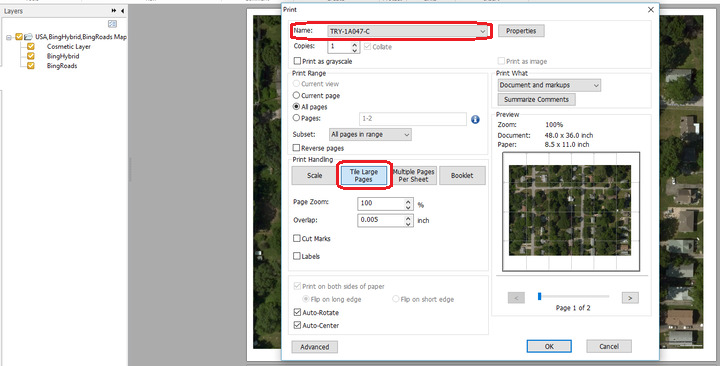The width and height of the screenshot is (720, 366).
Task: Collapse the USA,BingHybrid,BingRoads Map tree node
Action: (9, 38)
